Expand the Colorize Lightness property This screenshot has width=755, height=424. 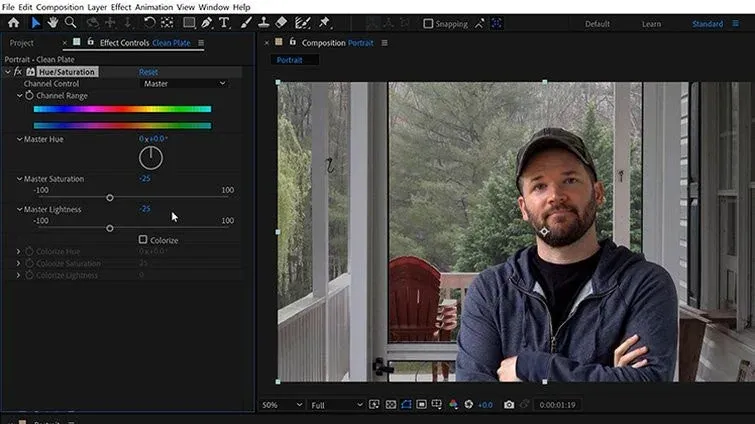(x=19, y=275)
